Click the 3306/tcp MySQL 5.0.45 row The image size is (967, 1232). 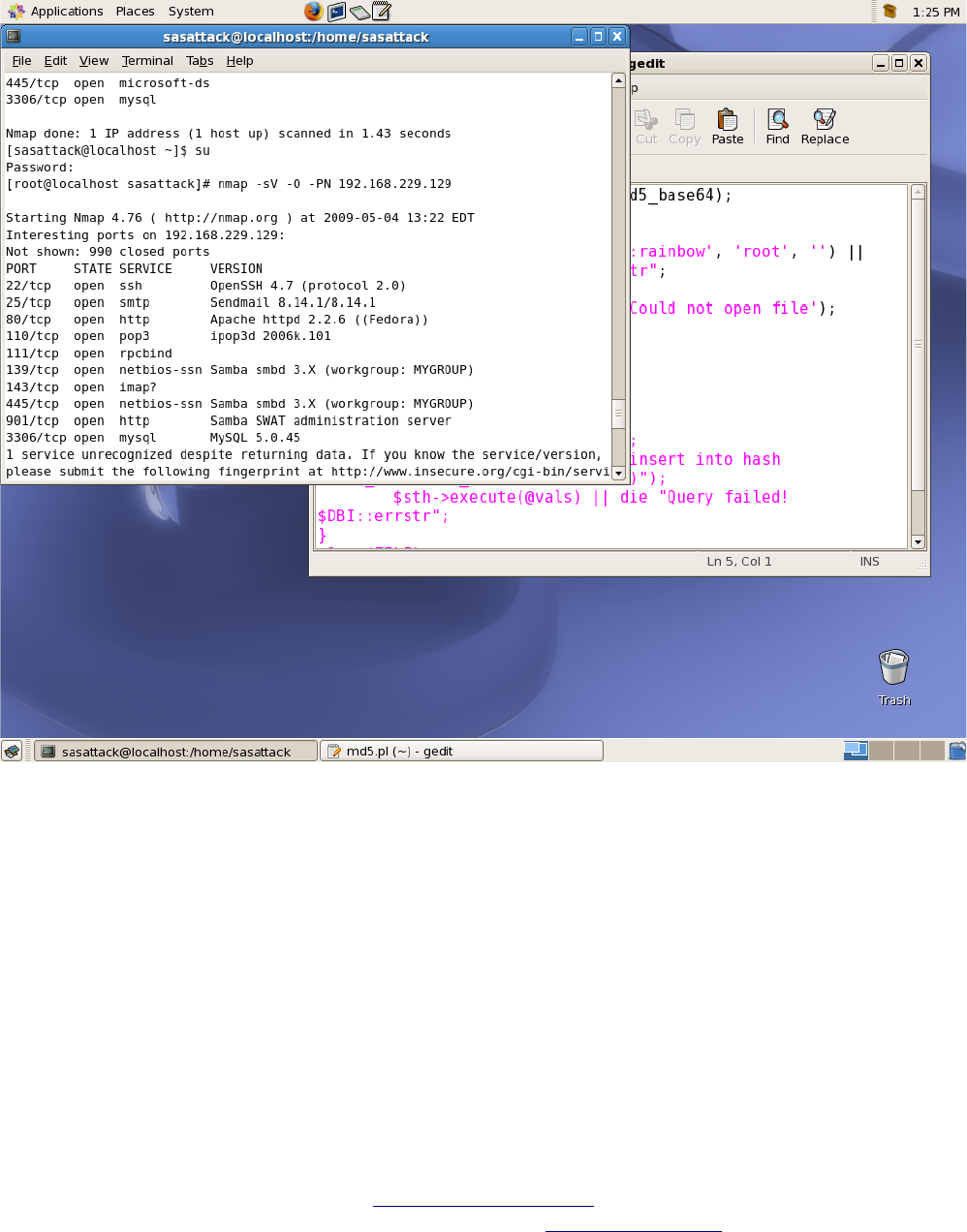(153, 438)
